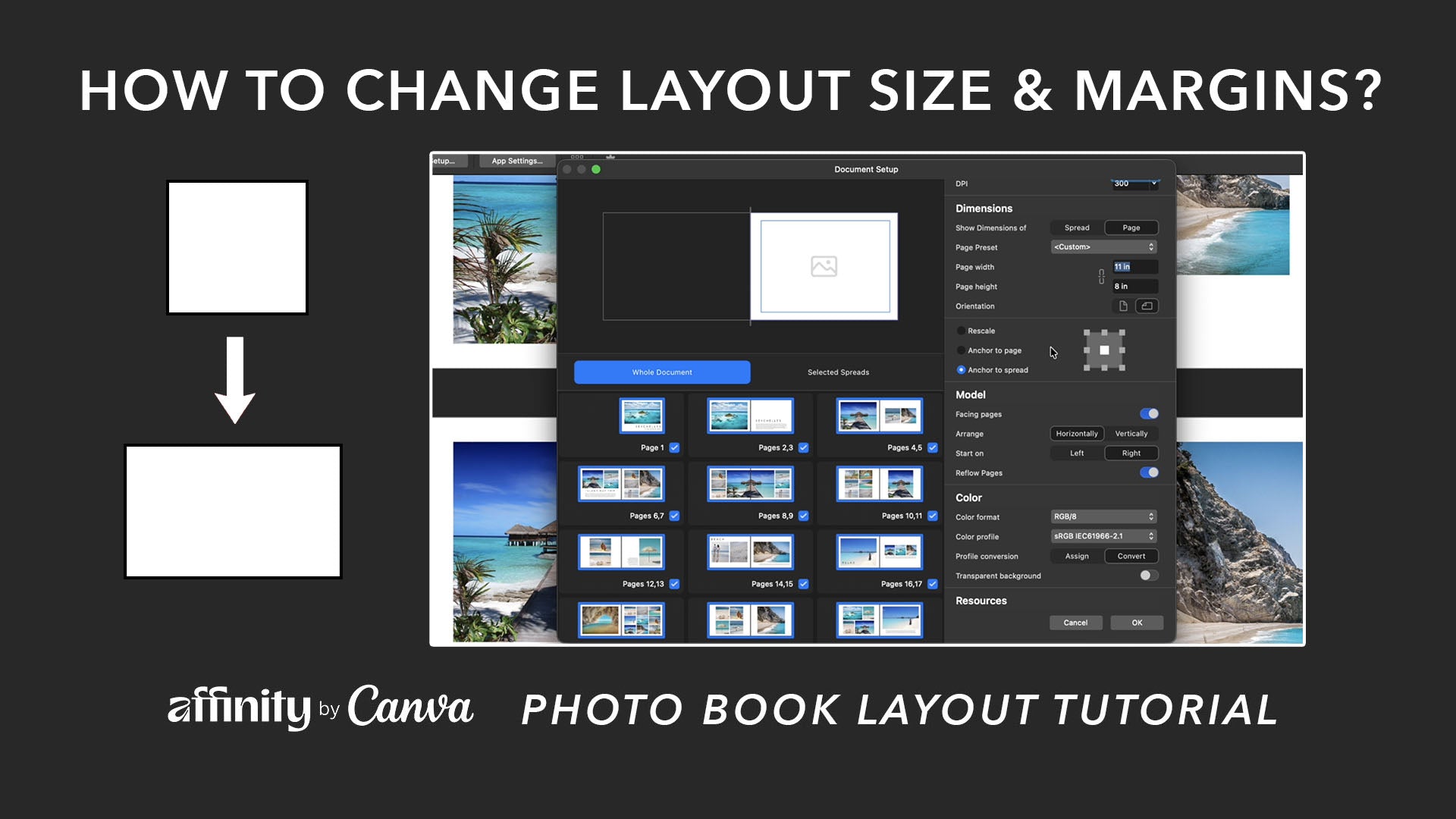Enable Transparent background switch
This screenshot has width=1456, height=819.
point(1149,576)
